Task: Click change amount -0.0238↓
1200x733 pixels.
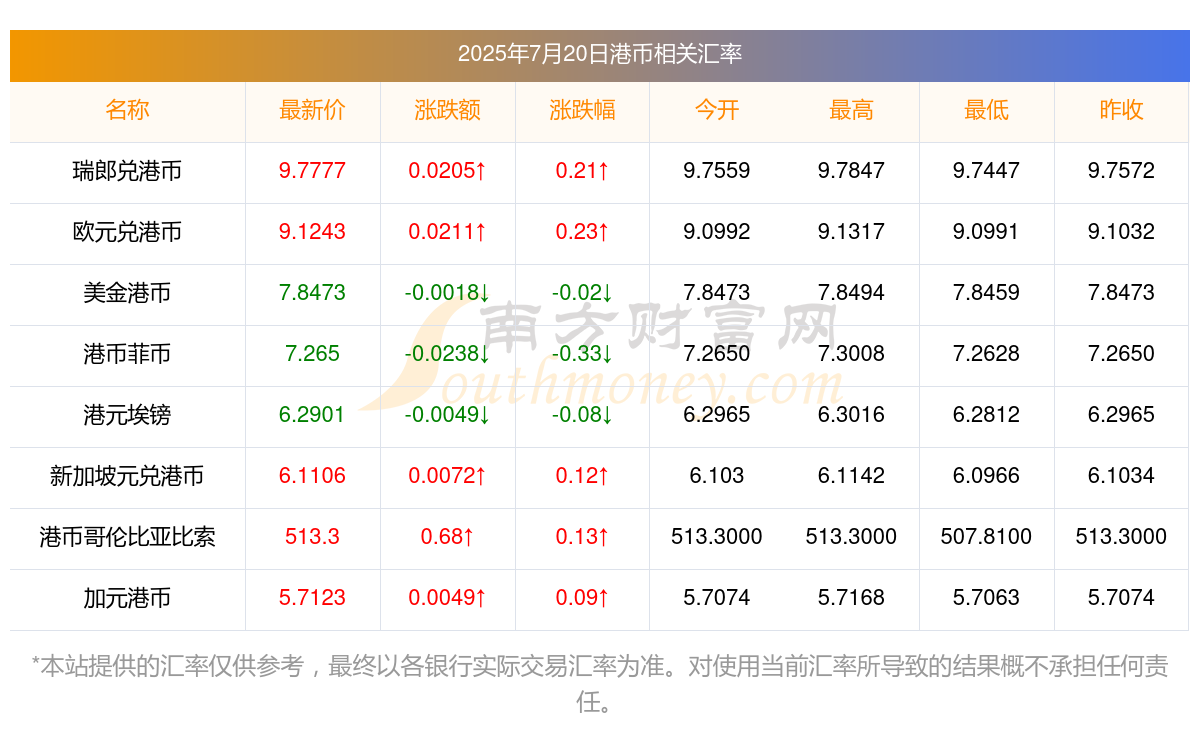Action: tap(447, 354)
